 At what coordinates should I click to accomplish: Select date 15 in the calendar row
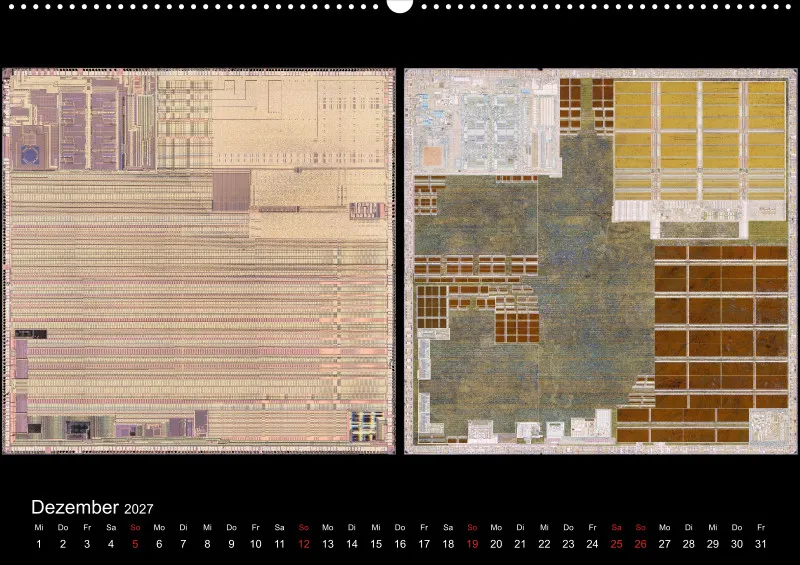376,544
